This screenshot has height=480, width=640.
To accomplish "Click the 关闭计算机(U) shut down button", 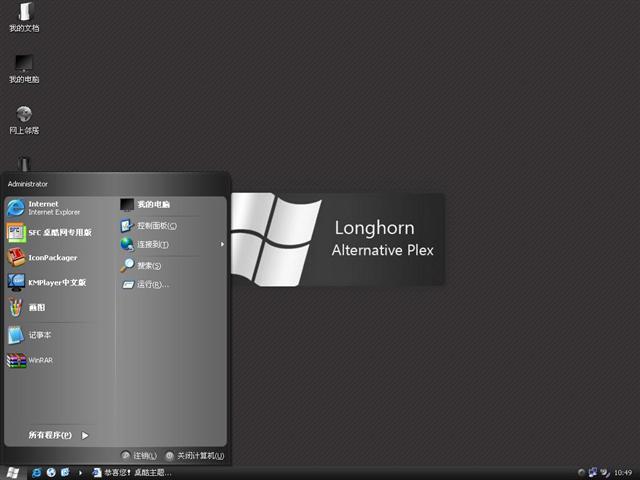I will (194, 456).
